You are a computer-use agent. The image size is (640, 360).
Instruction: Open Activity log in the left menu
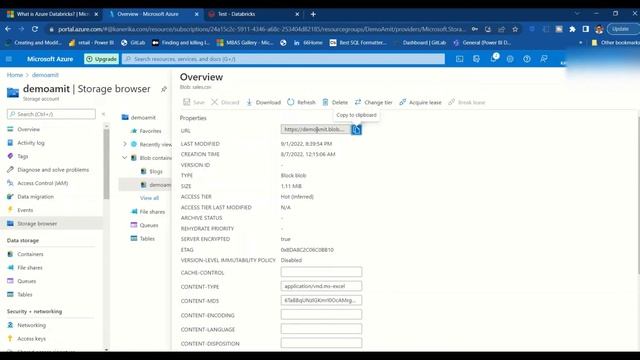coord(31,143)
